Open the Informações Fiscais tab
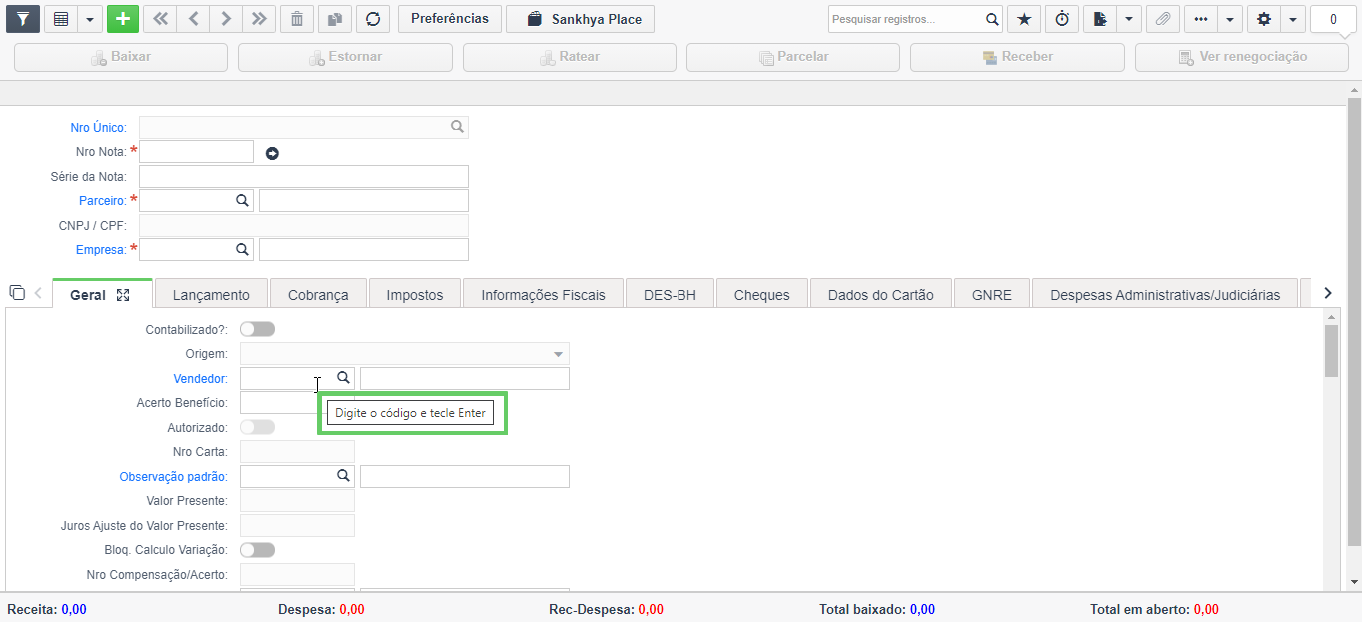1362x624 pixels. [x=543, y=294]
